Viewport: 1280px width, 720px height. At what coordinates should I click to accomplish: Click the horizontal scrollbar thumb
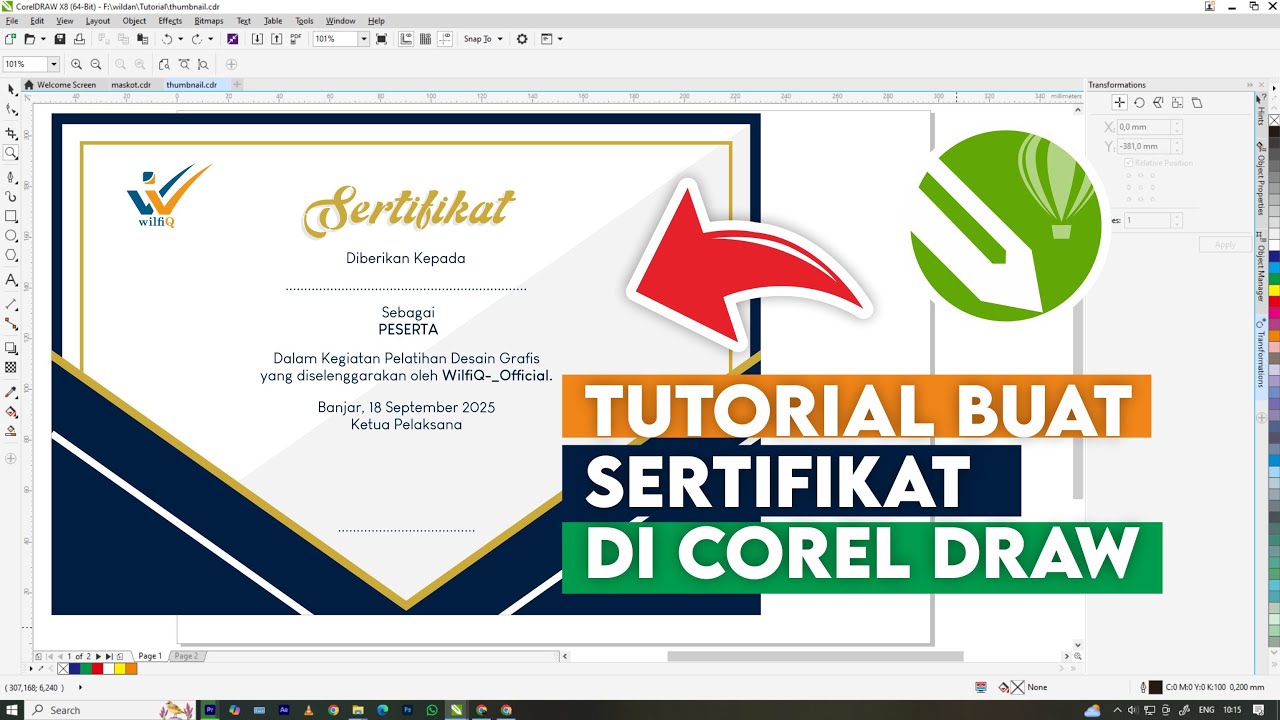[x=815, y=657]
